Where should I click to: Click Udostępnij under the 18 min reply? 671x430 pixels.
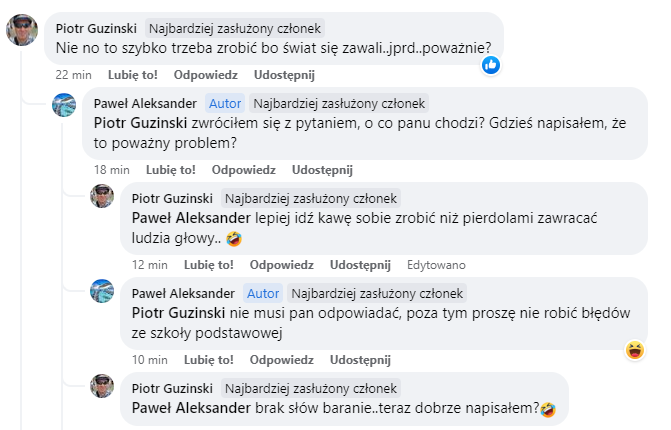click(x=321, y=169)
